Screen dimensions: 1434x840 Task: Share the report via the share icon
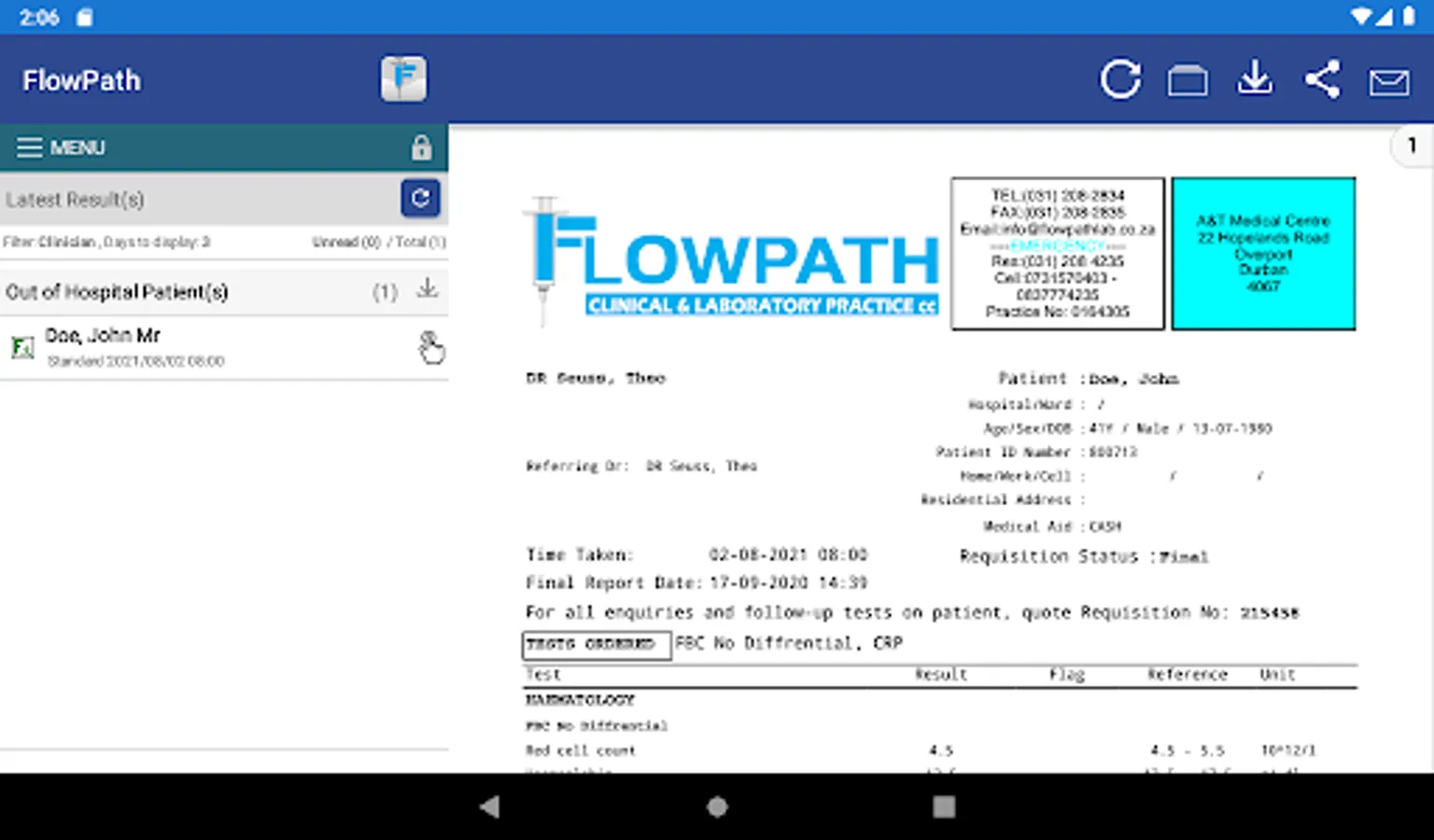(1323, 79)
